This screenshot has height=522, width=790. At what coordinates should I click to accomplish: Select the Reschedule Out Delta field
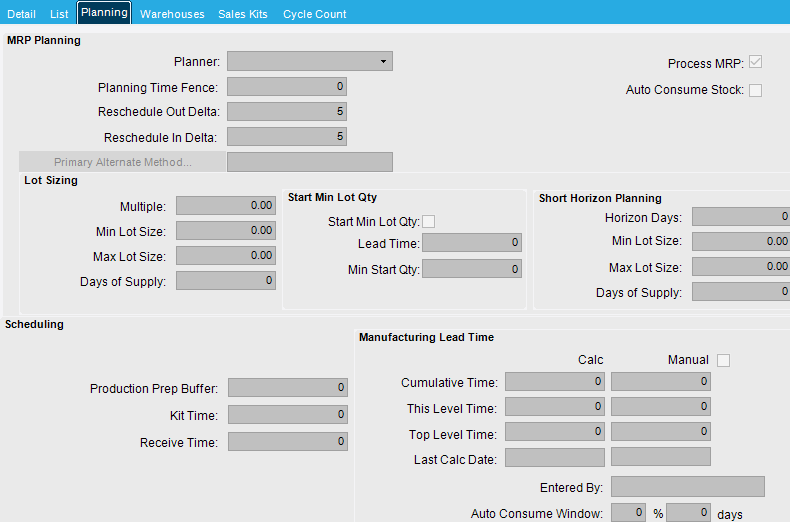287,111
